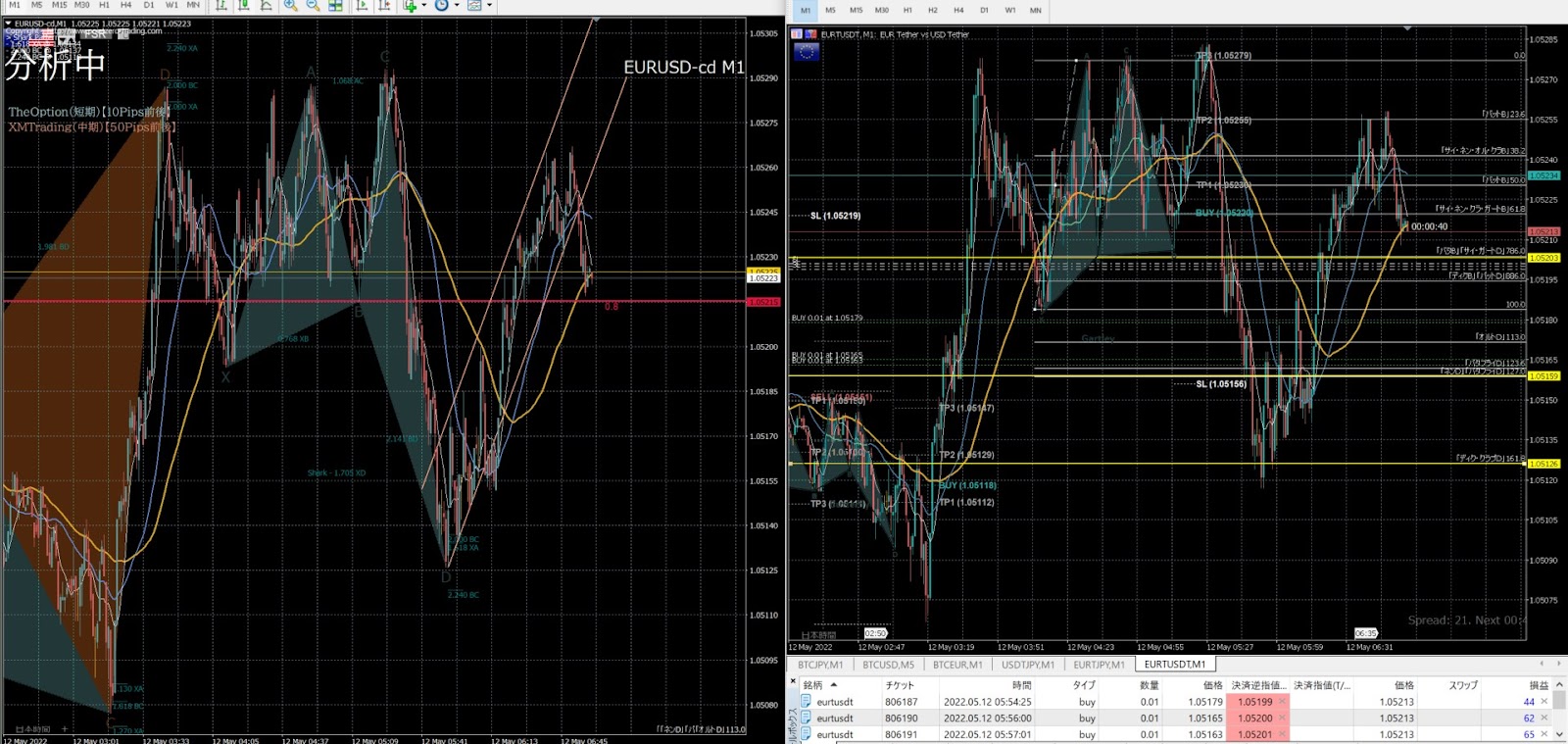This screenshot has height=744, width=1568.
Task: Switch chart to line chart type
Action: click(x=267, y=5)
